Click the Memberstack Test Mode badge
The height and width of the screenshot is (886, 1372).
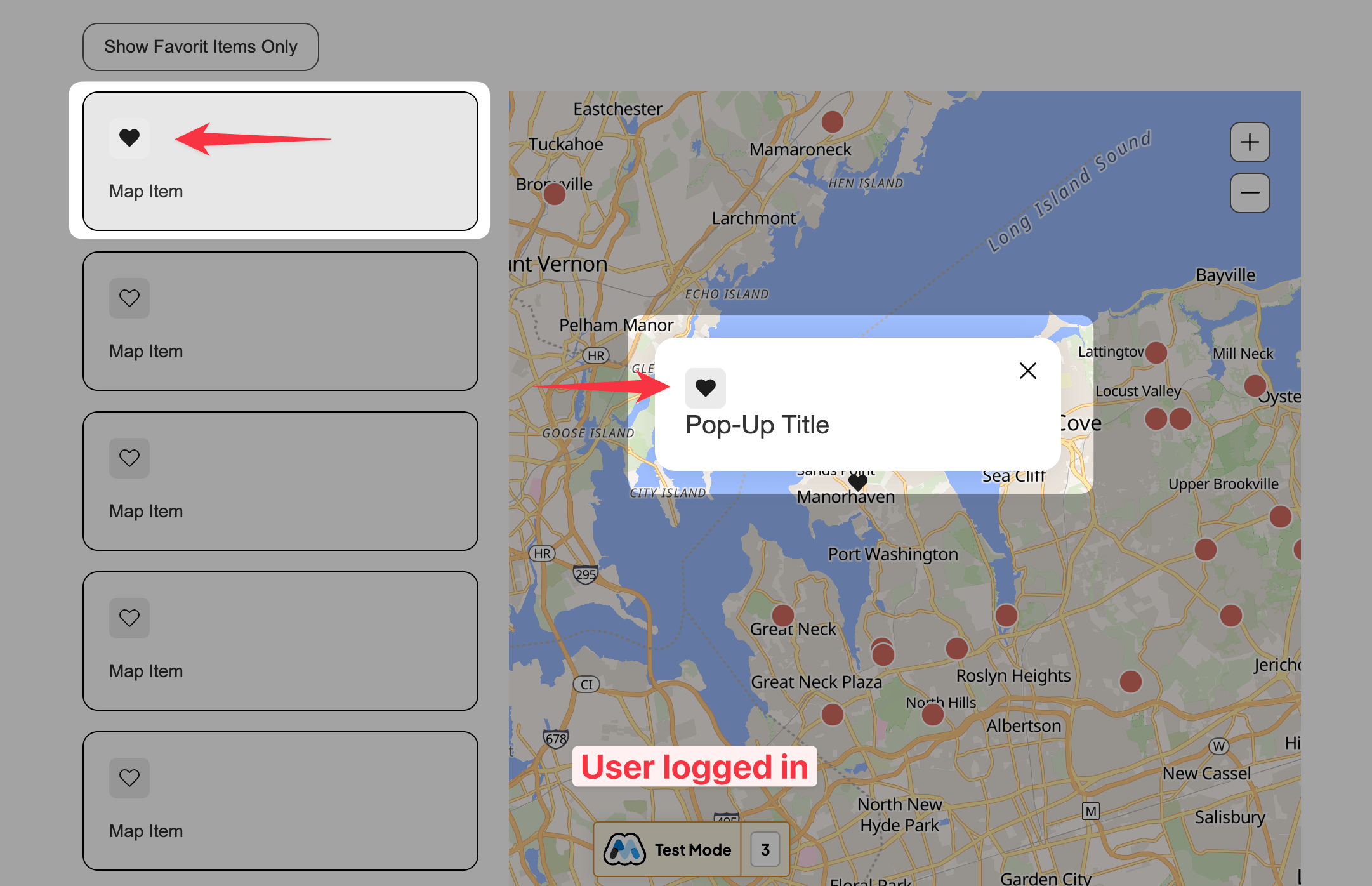[x=692, y=849]
